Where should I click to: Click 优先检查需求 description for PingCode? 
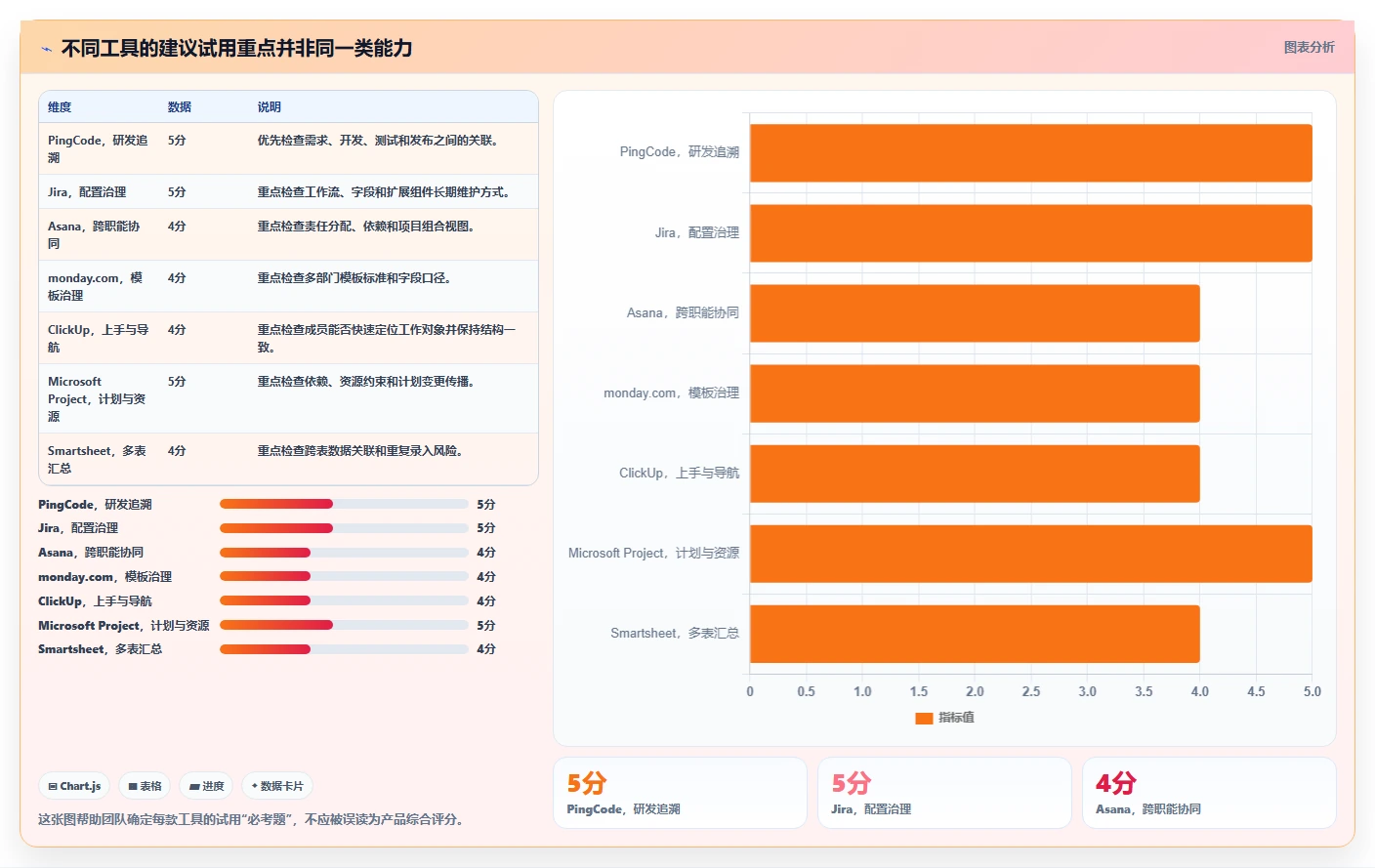tap(381, 141)
